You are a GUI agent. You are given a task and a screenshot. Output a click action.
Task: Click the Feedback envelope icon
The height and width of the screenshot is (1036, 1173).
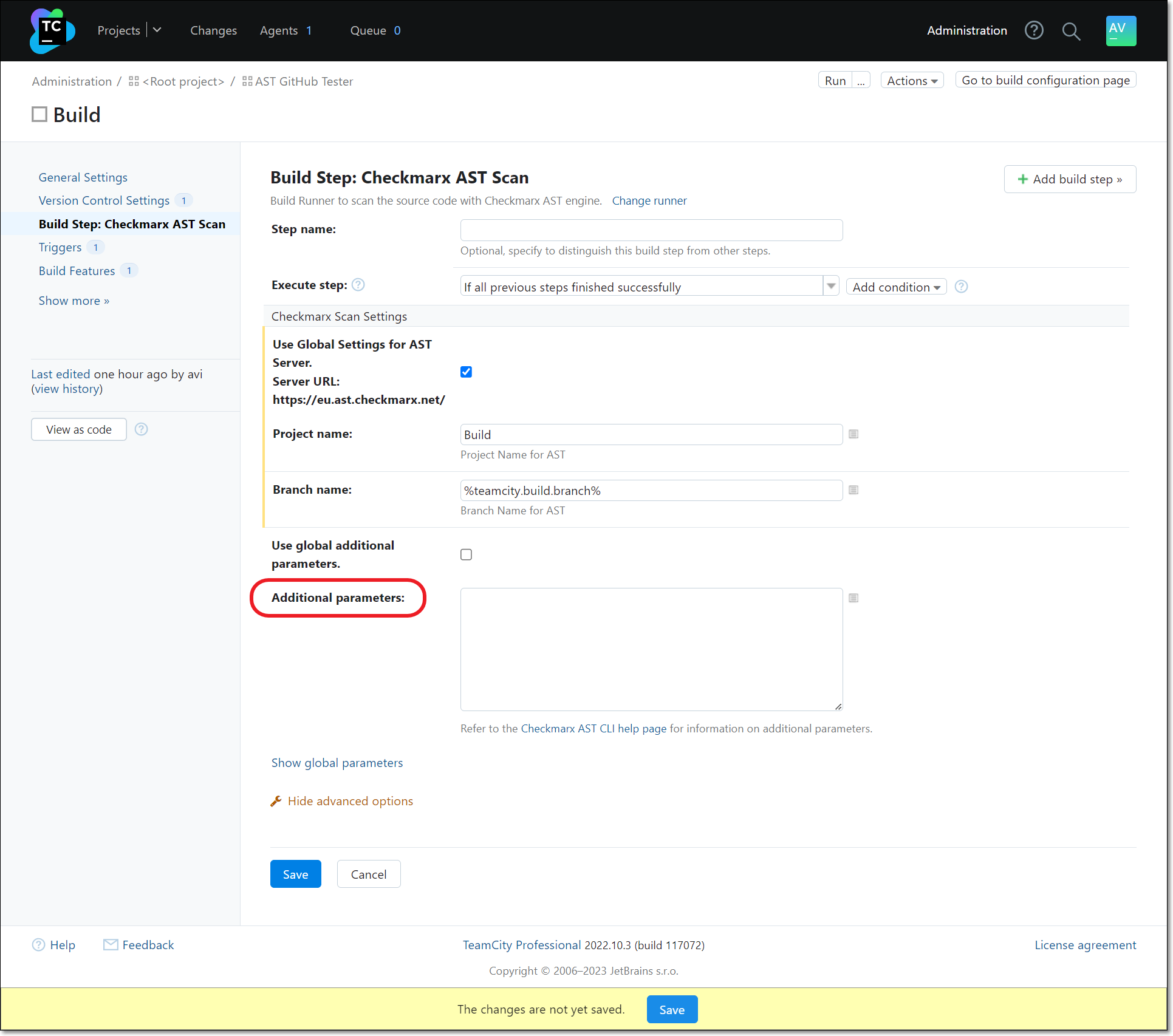(x=111, y=945)
